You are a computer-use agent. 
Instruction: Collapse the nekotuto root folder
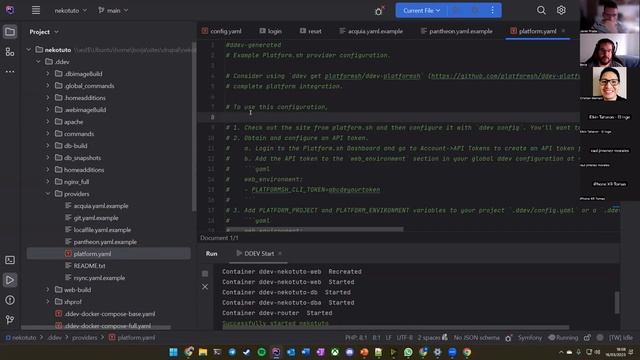pyautogui.click(x=29, y=50)
